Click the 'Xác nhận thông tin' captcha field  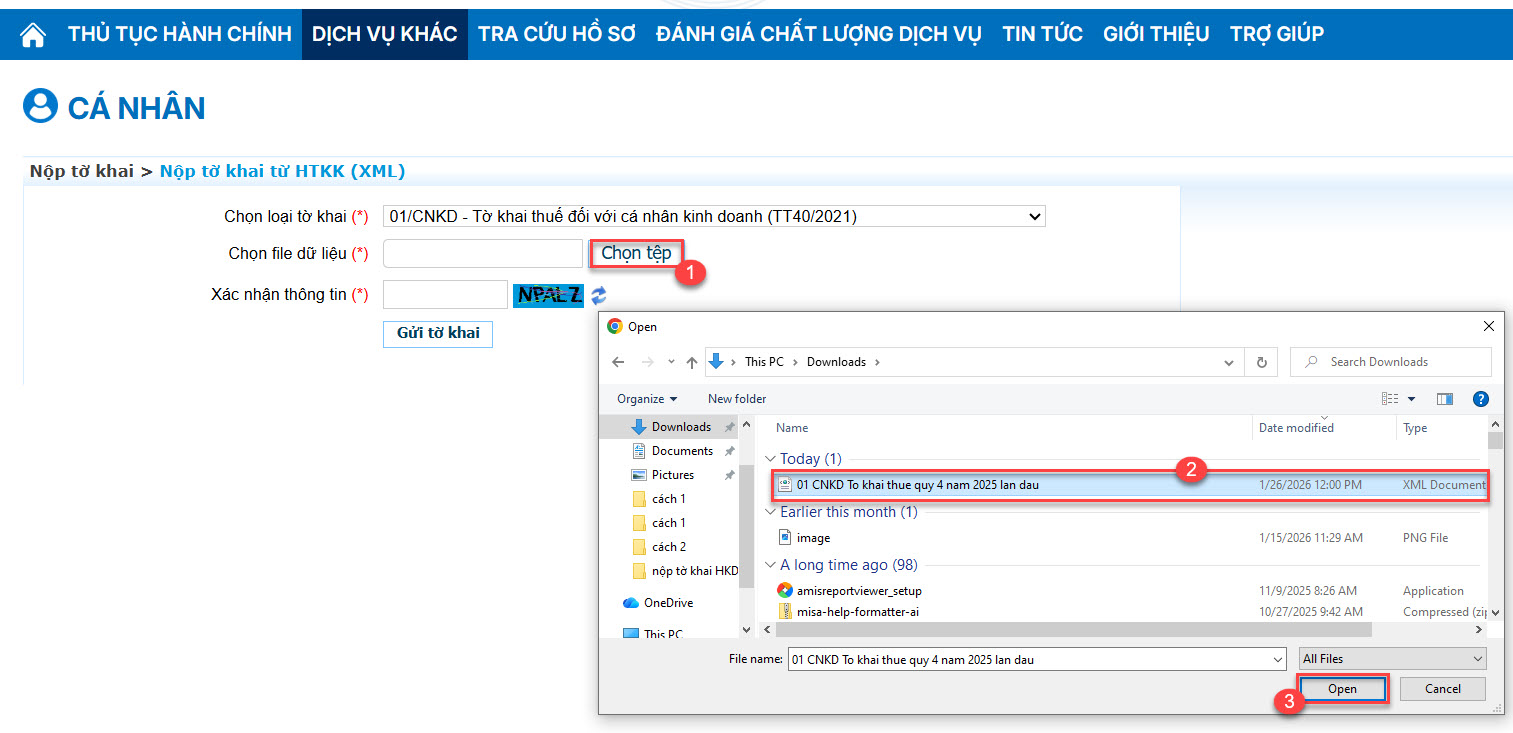click(445, 295)
